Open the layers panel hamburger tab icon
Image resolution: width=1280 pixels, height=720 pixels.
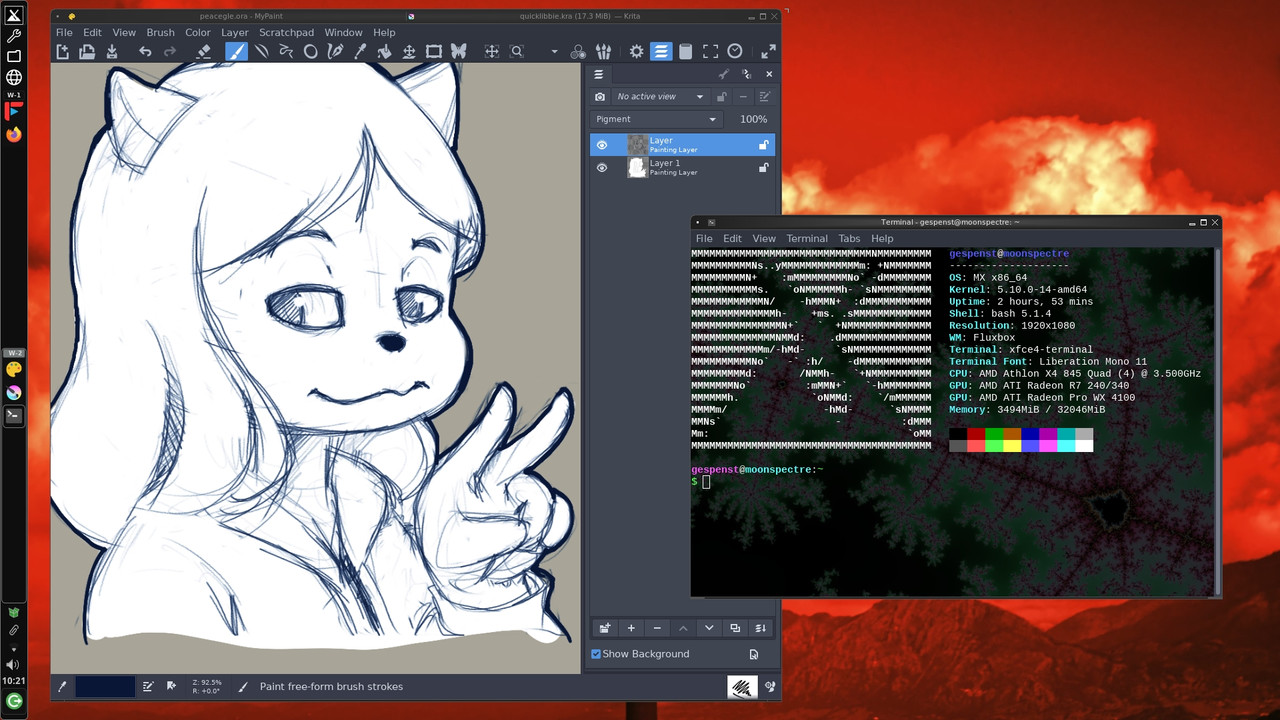599,74
